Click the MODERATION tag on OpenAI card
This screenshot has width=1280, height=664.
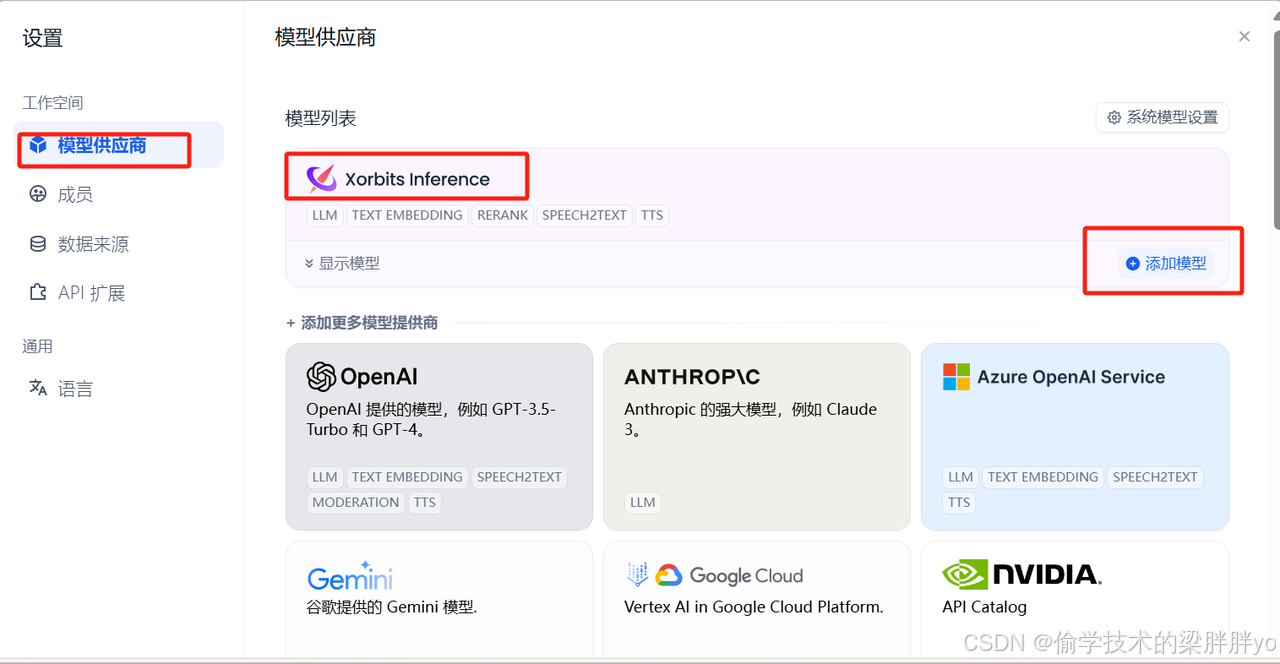tap(355, 502)
